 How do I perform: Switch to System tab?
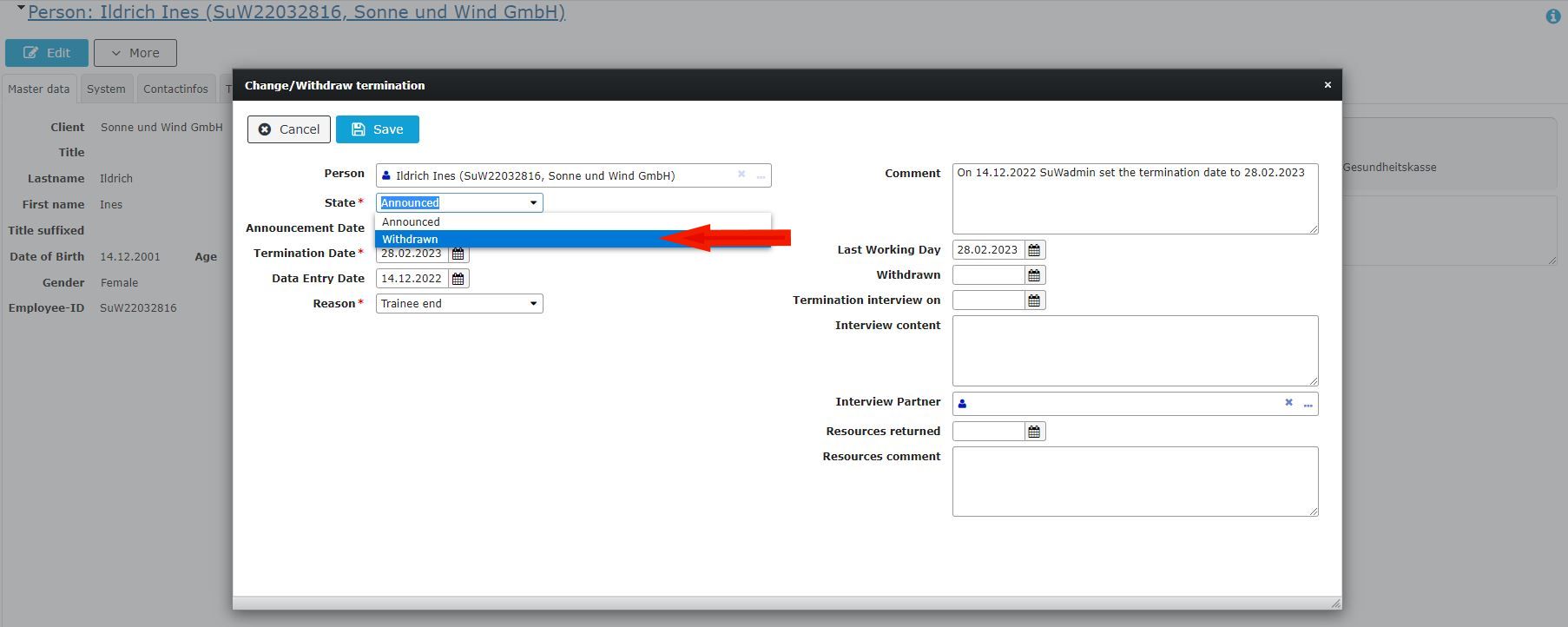coord(106,89)
